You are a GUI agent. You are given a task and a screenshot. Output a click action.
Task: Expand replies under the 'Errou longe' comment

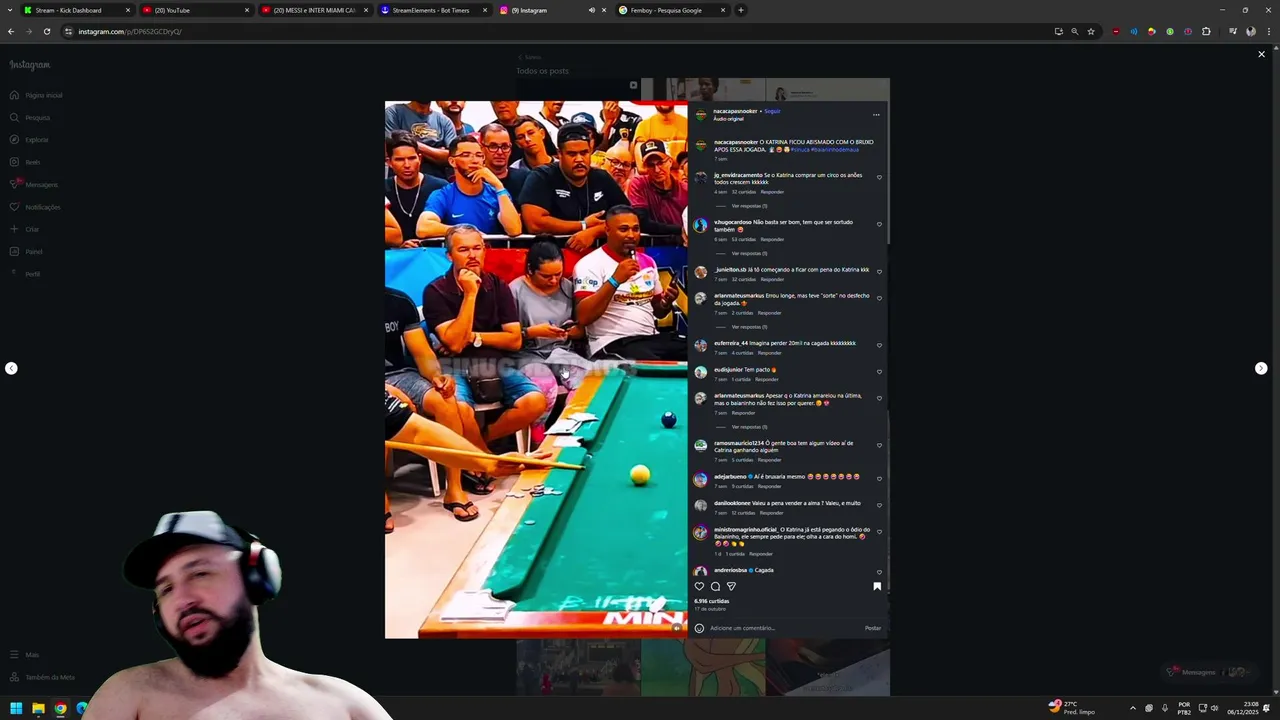point(749,327)
